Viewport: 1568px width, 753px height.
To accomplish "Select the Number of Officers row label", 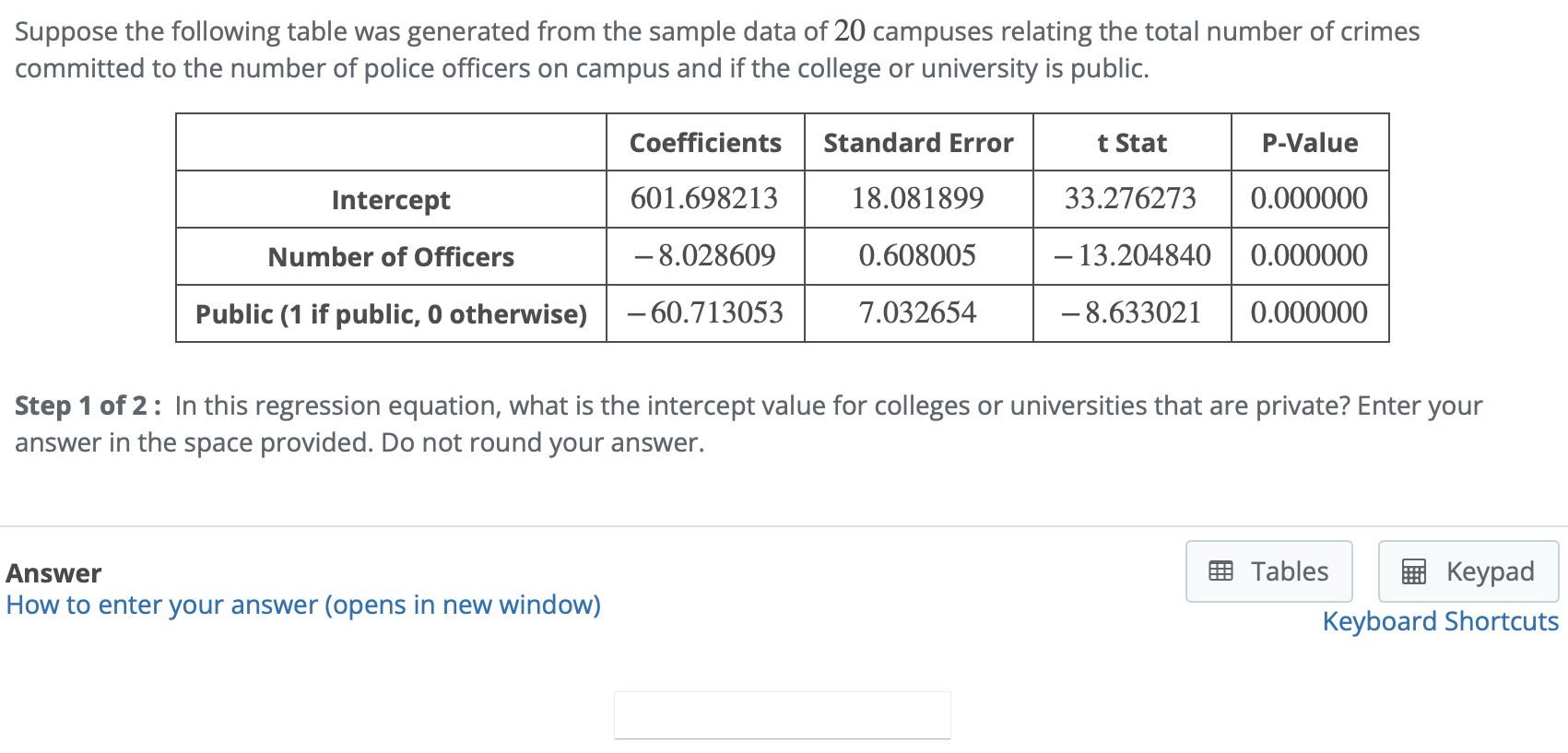I will coord(391,257).
